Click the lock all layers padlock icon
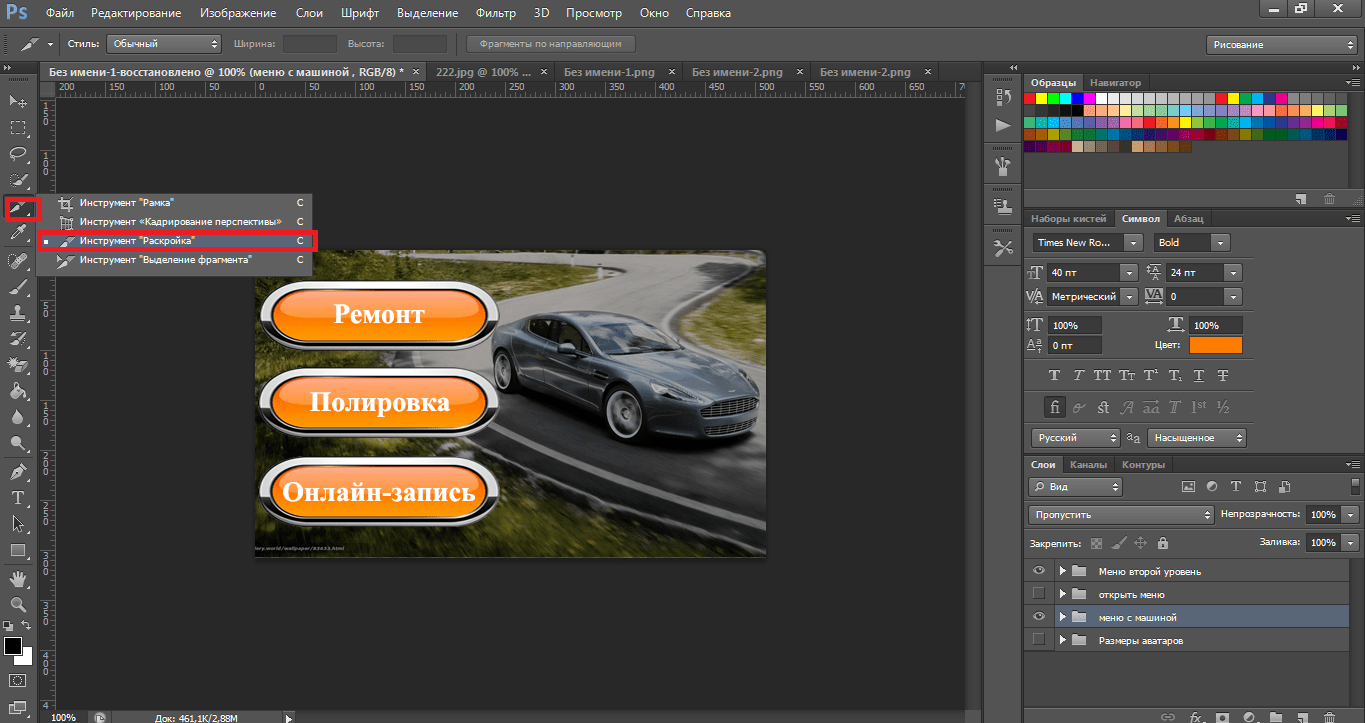This screenshot has height=723, width=1365. [x=1162, y=543]
